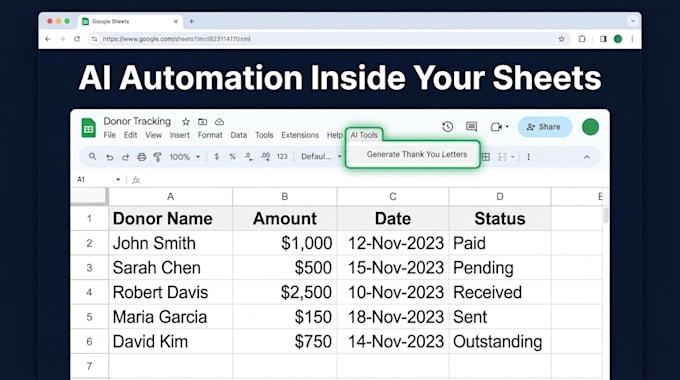Screen dimensions: 680x380
Task: Open Chrome three-dot menu
Action: pos(632,39)
